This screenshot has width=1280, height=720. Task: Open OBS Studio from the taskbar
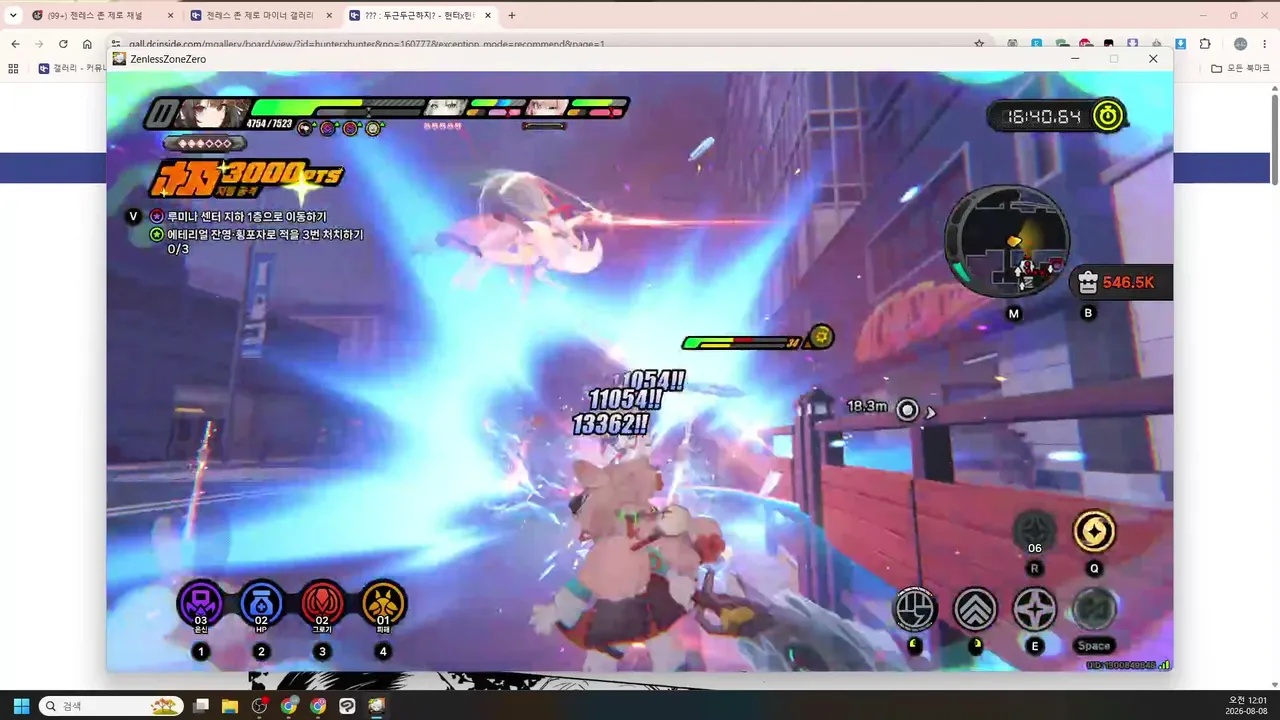tap(260, 706)
